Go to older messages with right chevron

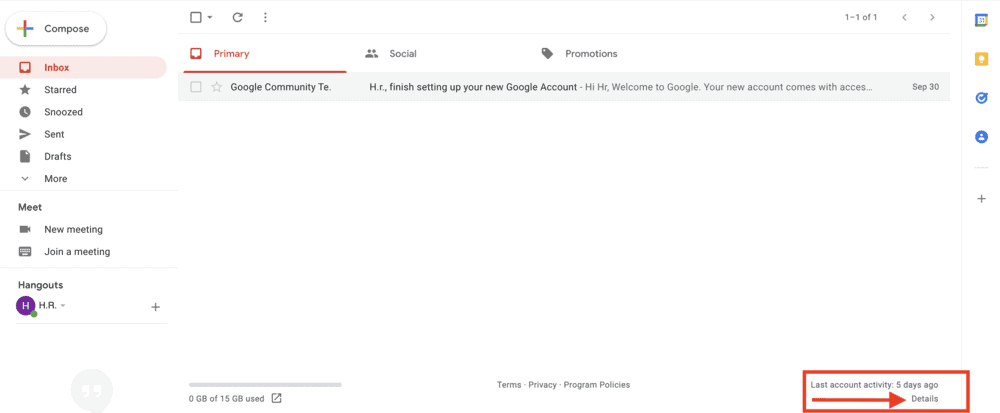coord(932,17)
